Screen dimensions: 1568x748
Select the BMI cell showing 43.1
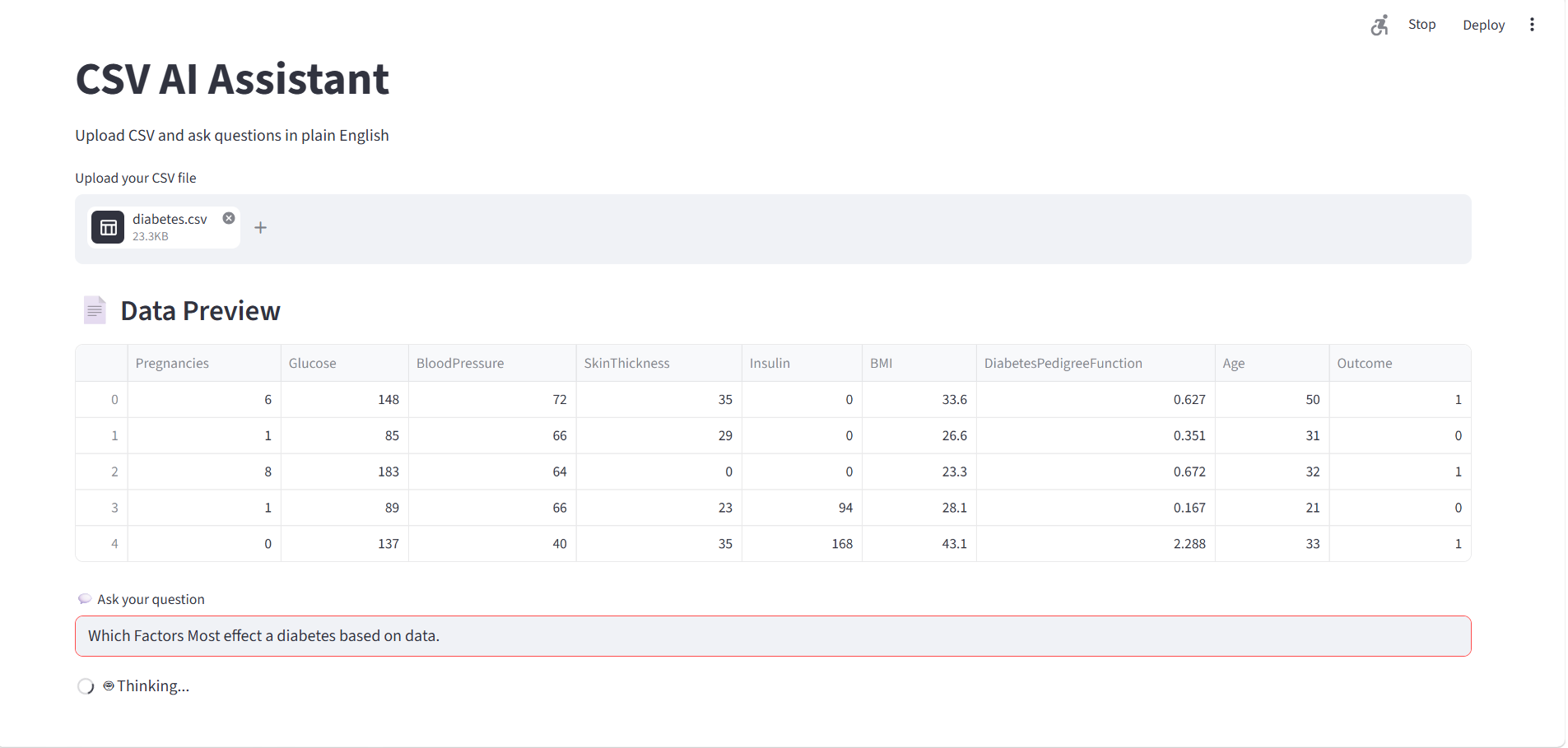919,544
